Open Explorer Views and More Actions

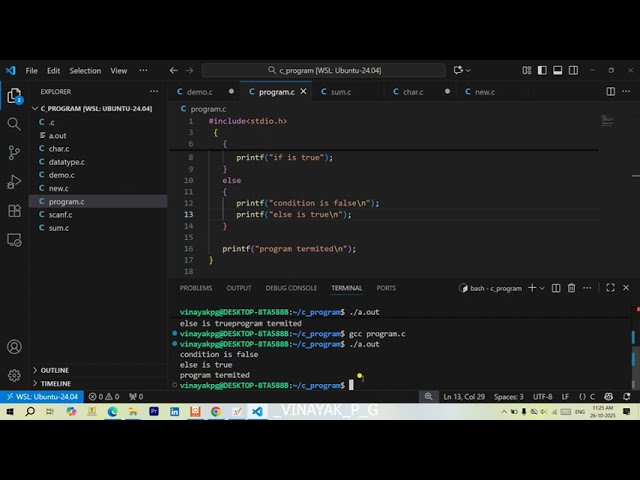tap(154, 91)
